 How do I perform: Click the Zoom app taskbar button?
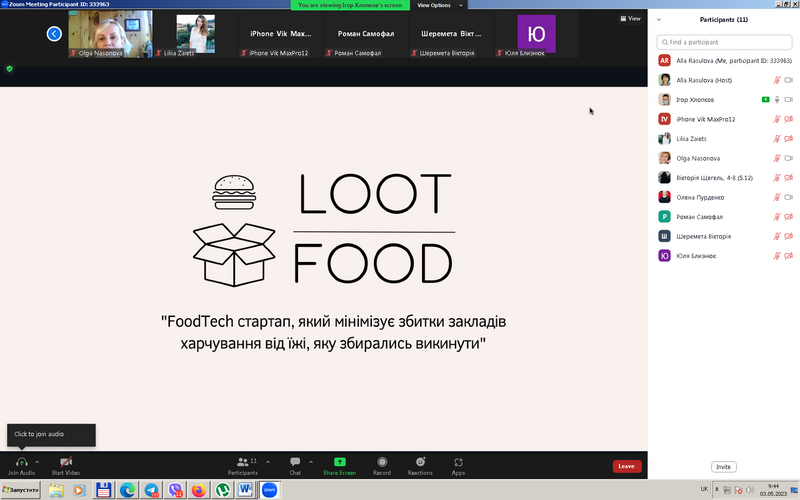tap(269, 490)
